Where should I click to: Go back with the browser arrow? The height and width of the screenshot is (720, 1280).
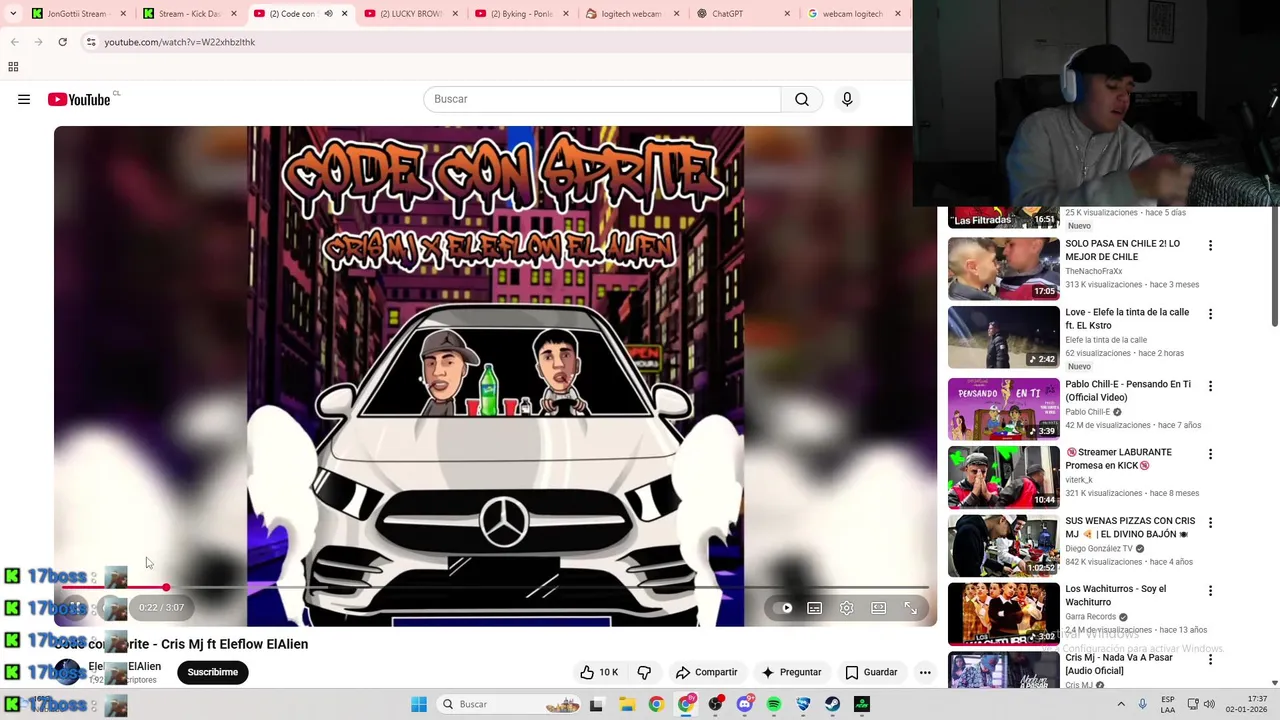click(14, 42)
